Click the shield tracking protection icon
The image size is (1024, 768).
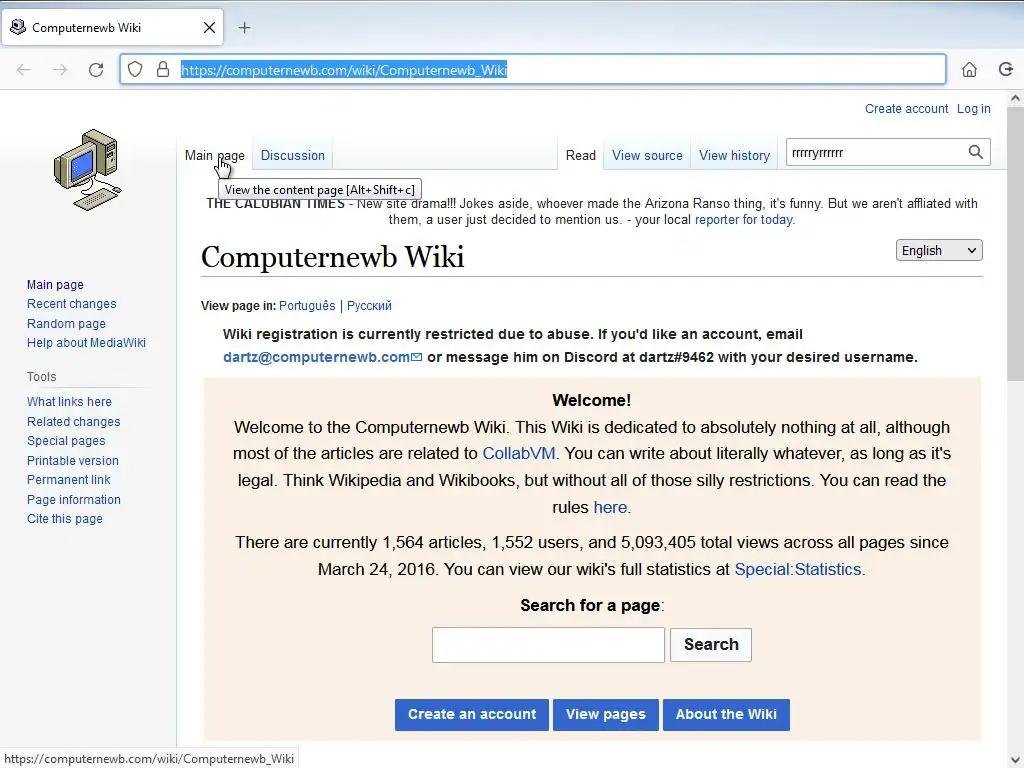coord(135,70)
